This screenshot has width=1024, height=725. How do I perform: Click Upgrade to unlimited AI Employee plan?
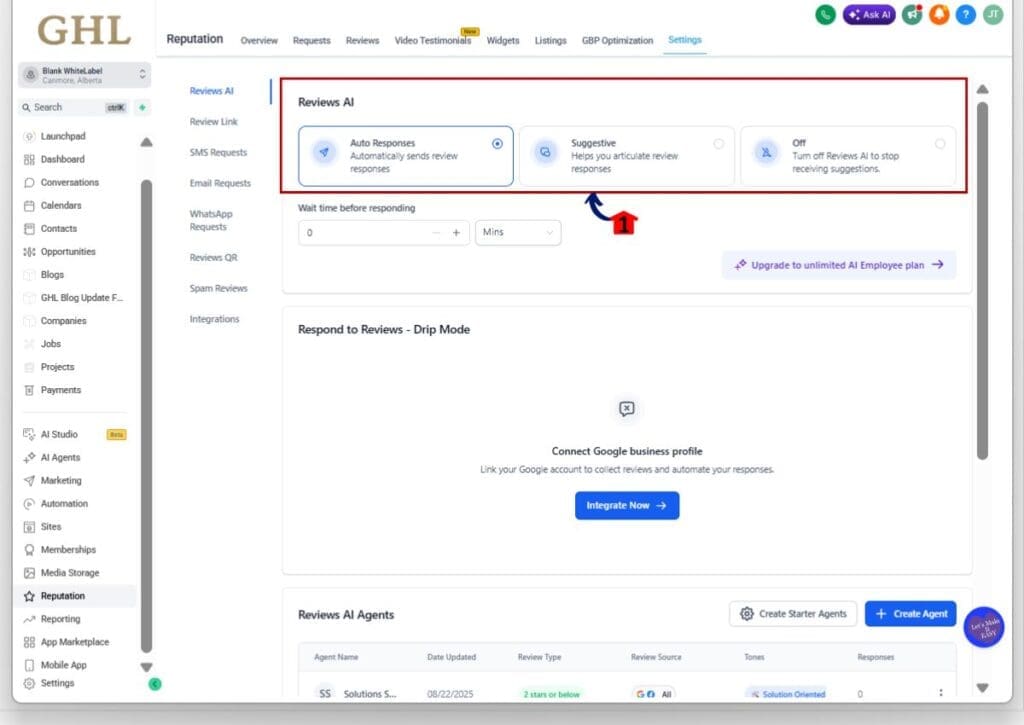839,265
